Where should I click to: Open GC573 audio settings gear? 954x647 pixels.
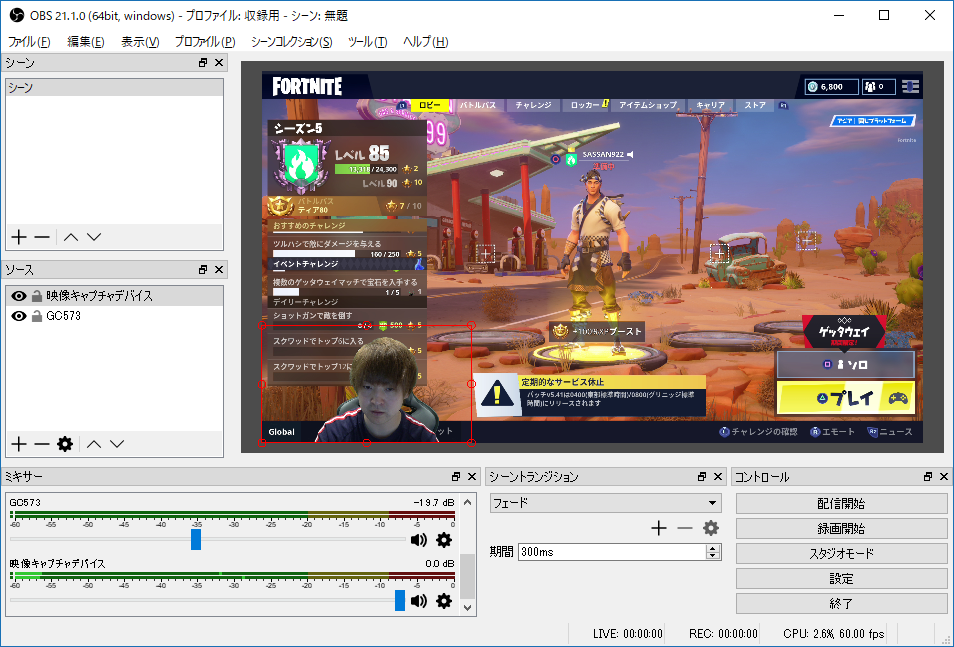pos(444,540)
